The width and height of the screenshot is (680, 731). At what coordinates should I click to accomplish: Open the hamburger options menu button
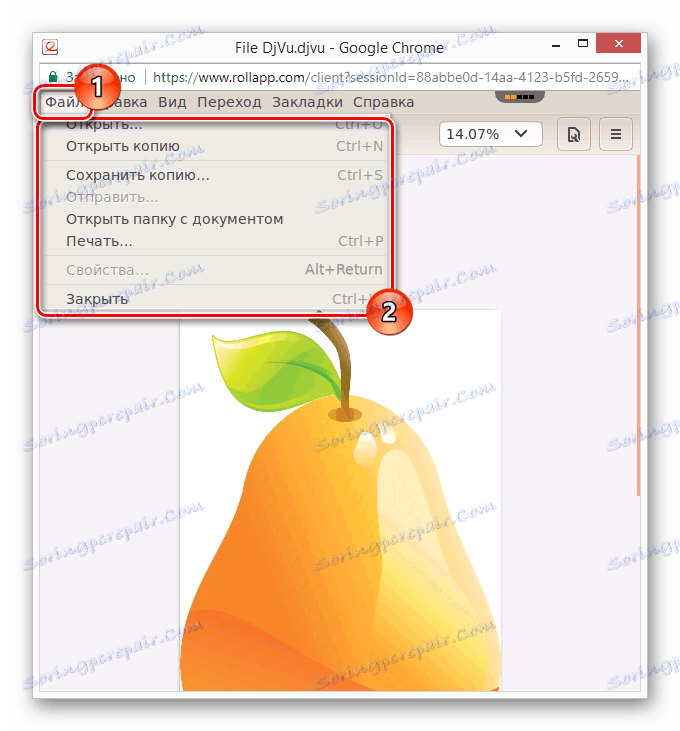[x=616, y=134]
